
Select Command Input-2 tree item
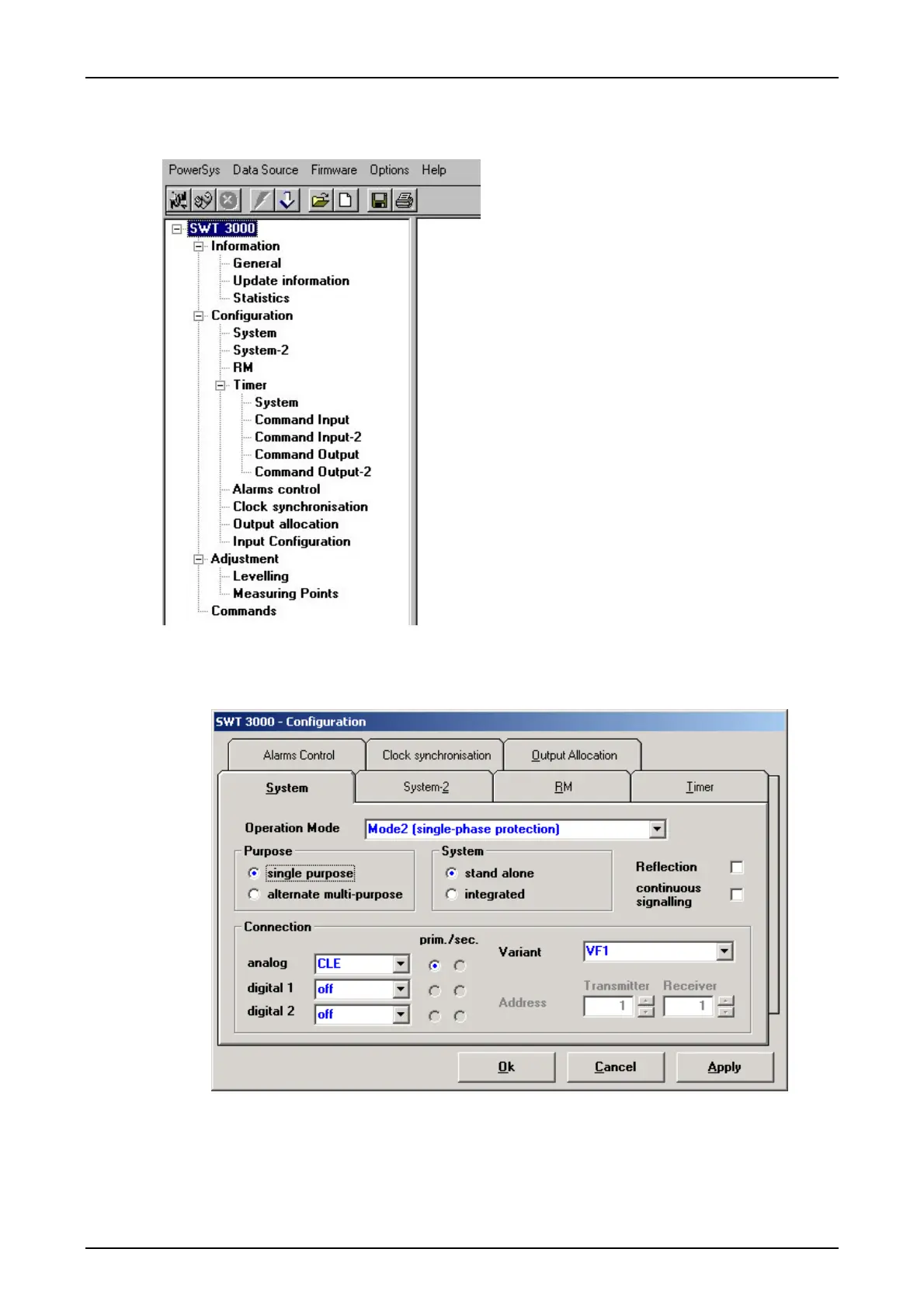pos(308,437)
